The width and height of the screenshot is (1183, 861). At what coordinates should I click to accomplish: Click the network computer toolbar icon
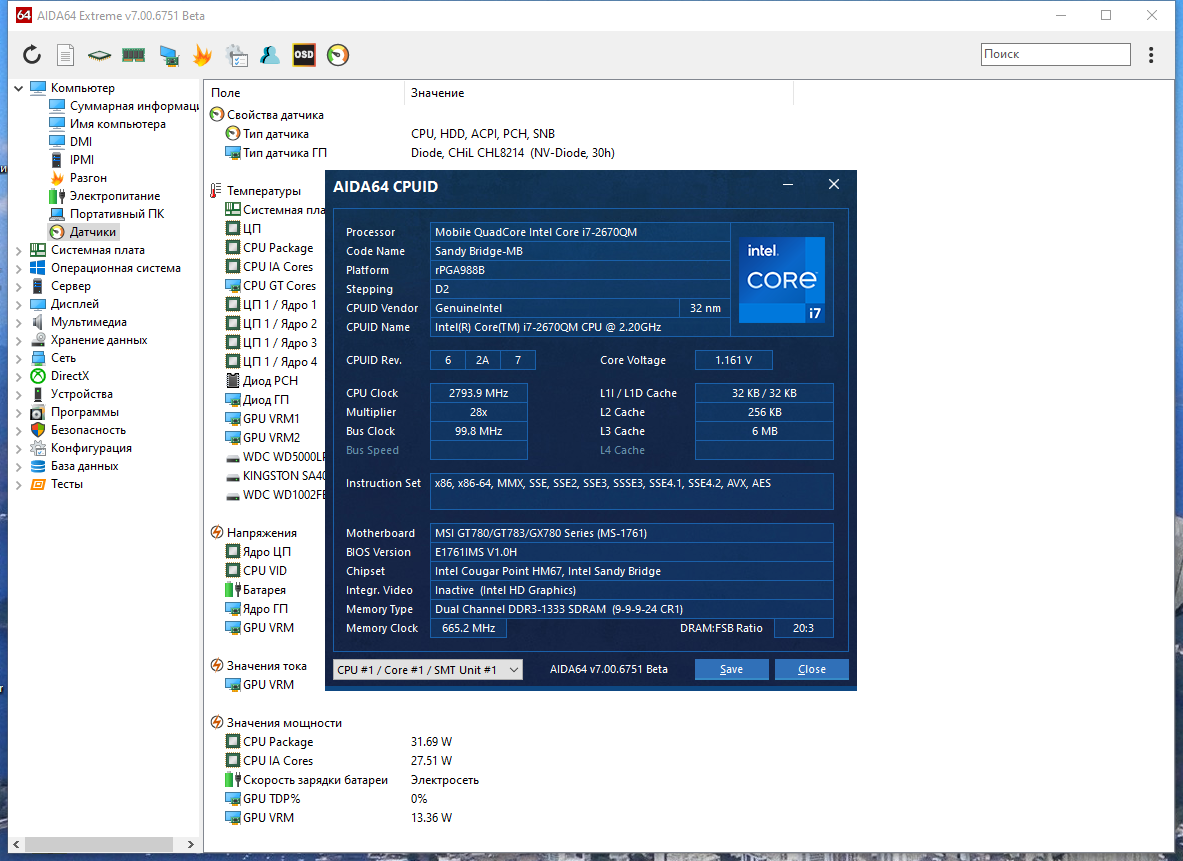click(x=169, y=55)
